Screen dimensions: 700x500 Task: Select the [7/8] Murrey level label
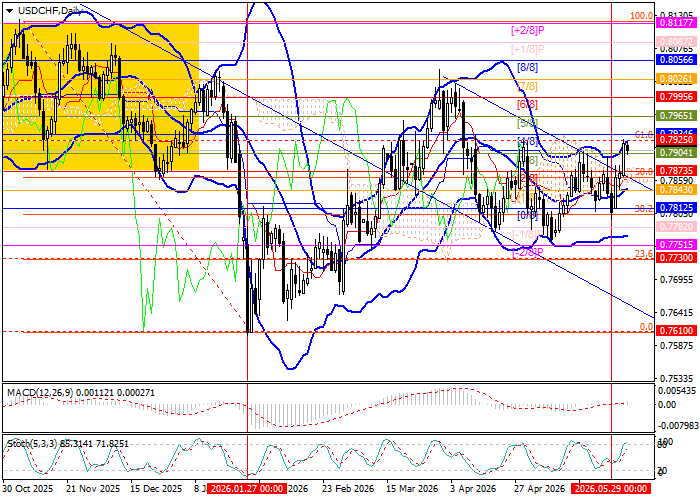pyautogui.click(x=527, y=86)
